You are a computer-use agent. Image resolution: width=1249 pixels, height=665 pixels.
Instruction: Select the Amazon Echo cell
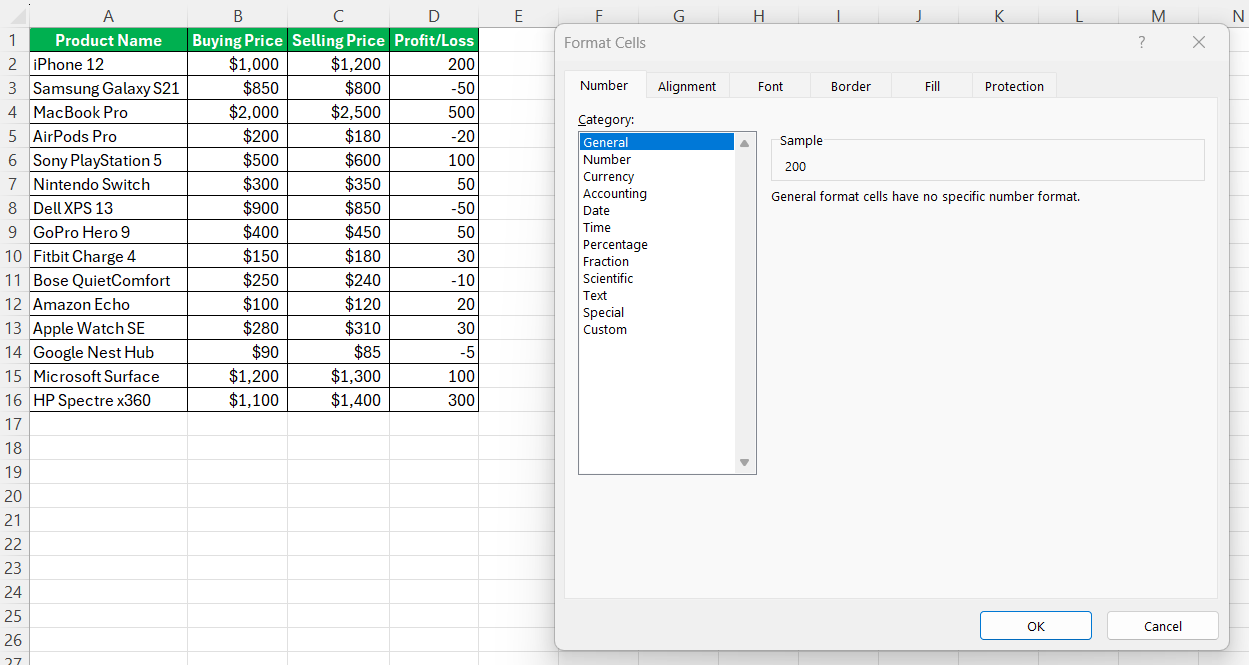108,304
